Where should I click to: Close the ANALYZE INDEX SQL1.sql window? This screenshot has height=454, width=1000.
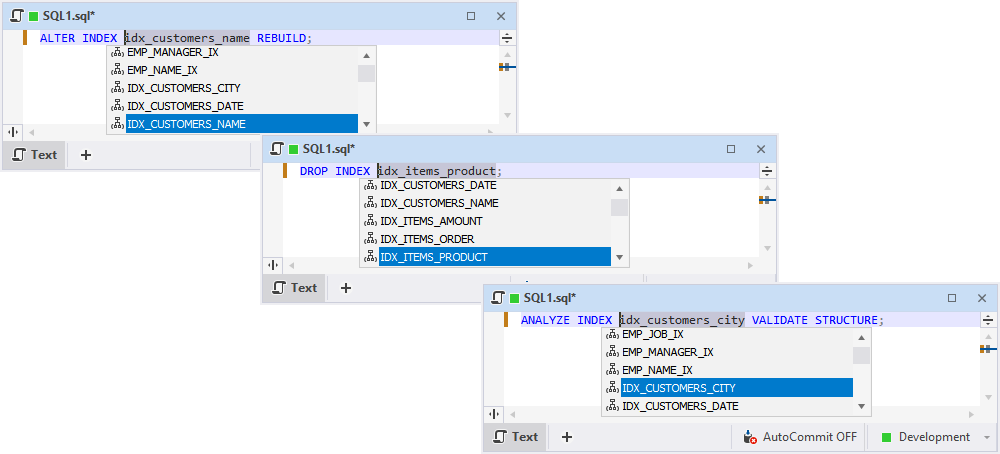[982, 298]
